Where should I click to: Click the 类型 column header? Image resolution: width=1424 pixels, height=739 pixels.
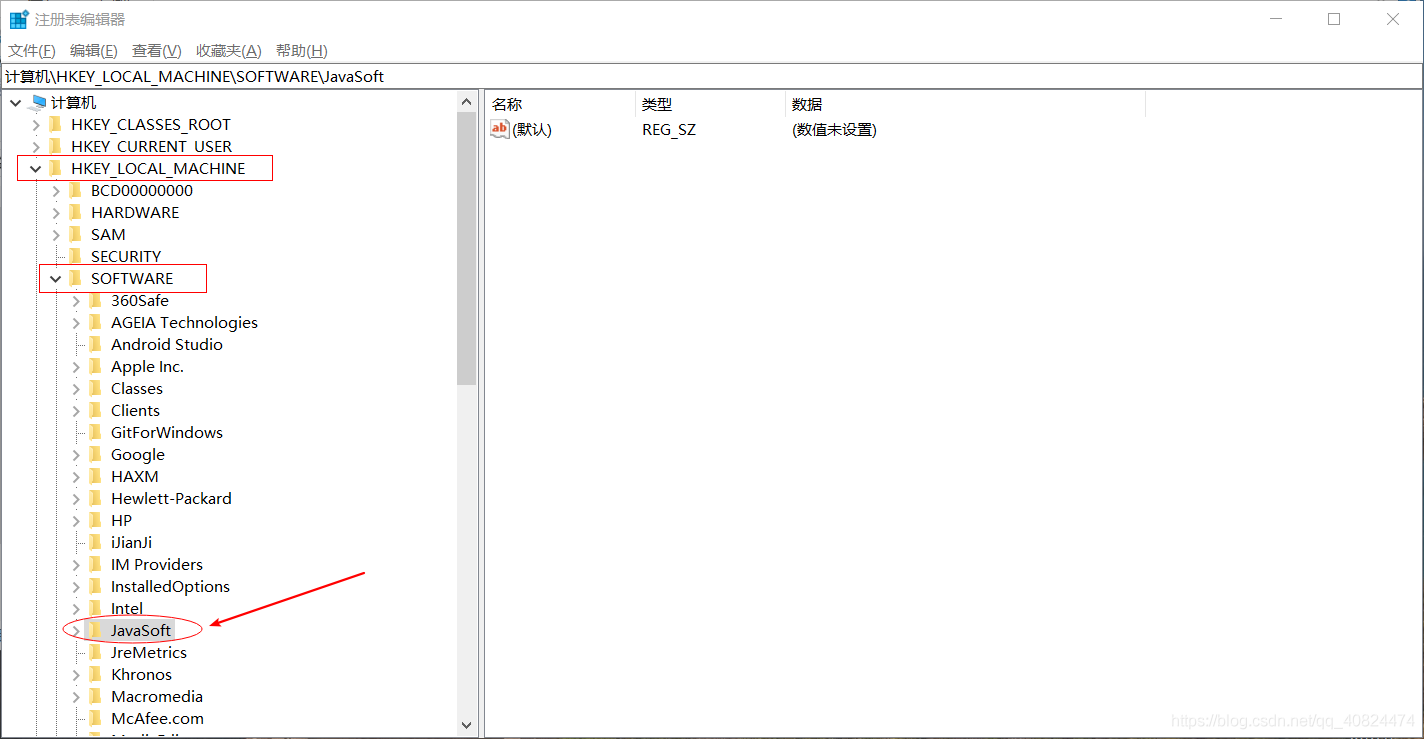657,104
